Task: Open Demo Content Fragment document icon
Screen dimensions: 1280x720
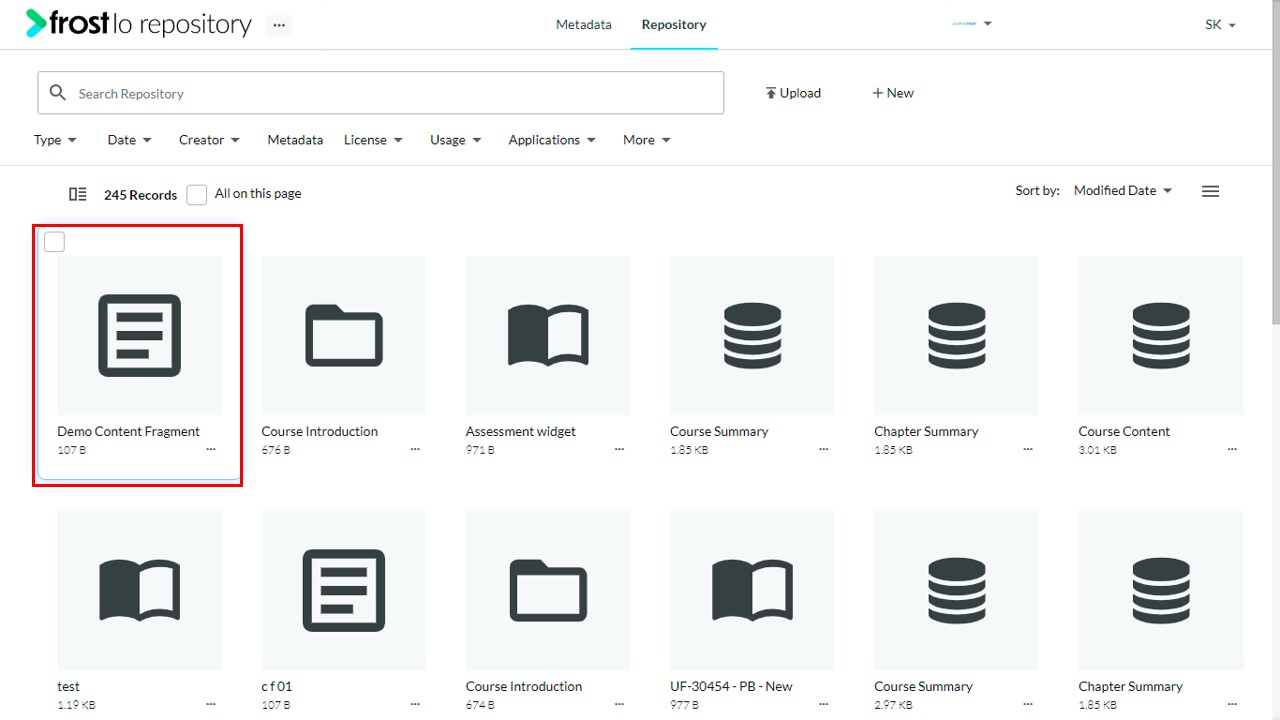Action: (x=140, y=335)
